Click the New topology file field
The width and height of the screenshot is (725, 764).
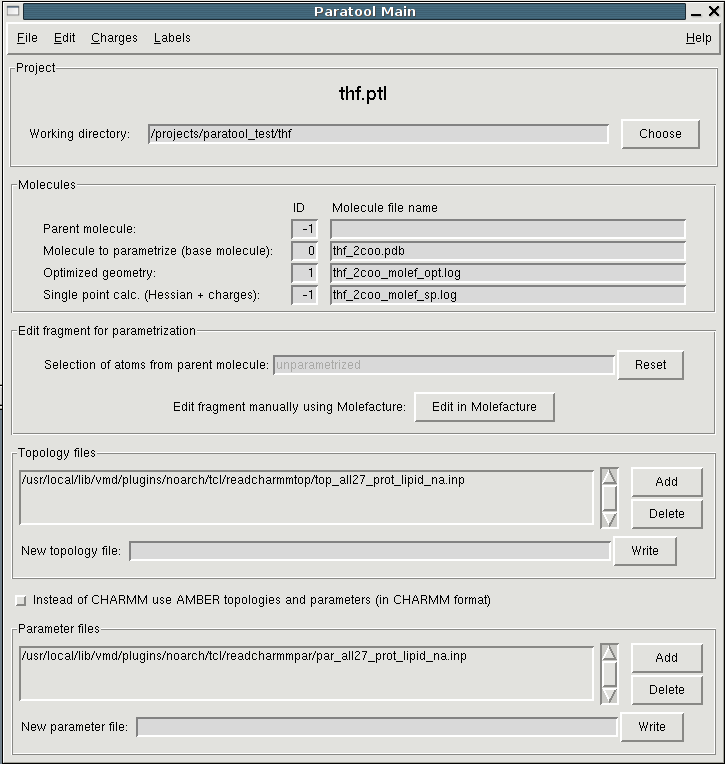click(x=369, y=551)
